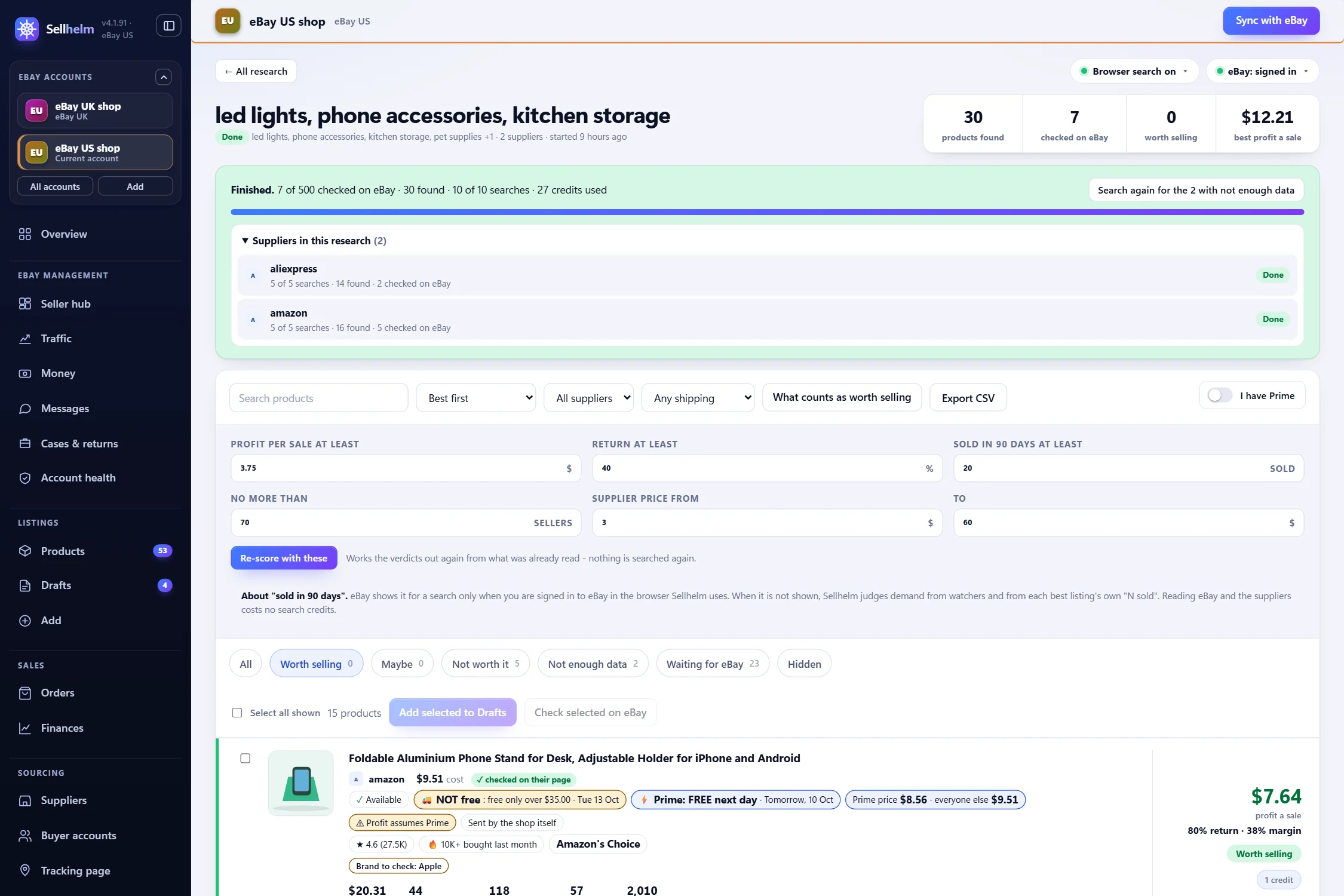Click the Sellhelm logo icon
The height and width of the screenshot is (896, 1344).
point(27,29)
